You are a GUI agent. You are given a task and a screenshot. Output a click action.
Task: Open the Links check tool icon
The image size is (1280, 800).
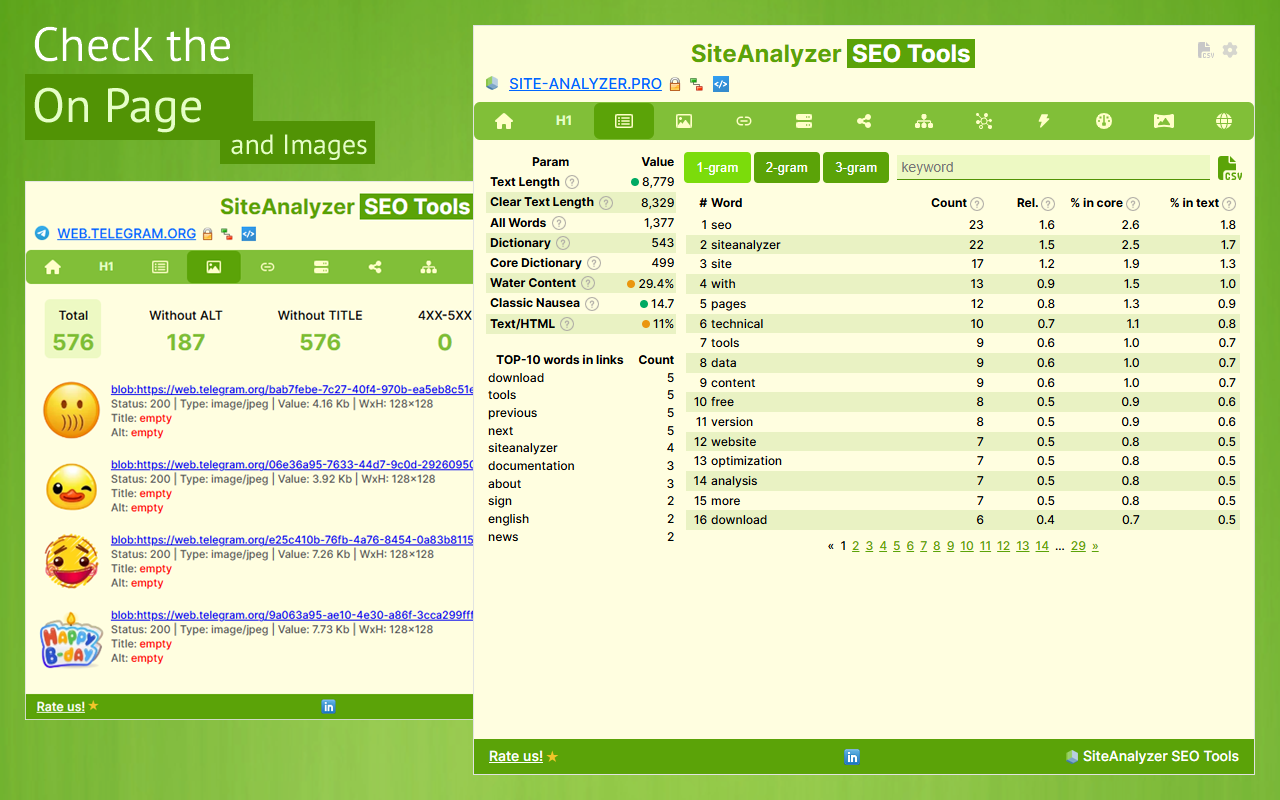coord(744,121)
